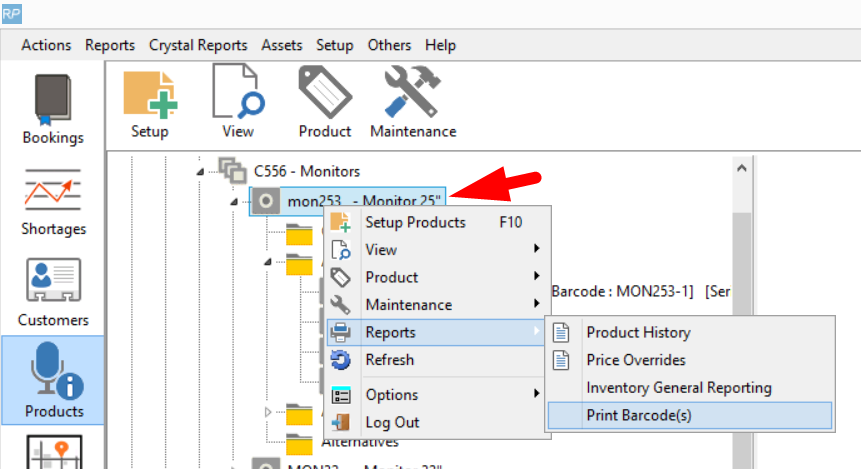Open the Setup menu in menu bar
This screenshot has width=861, height=469.
pos(334,45)
